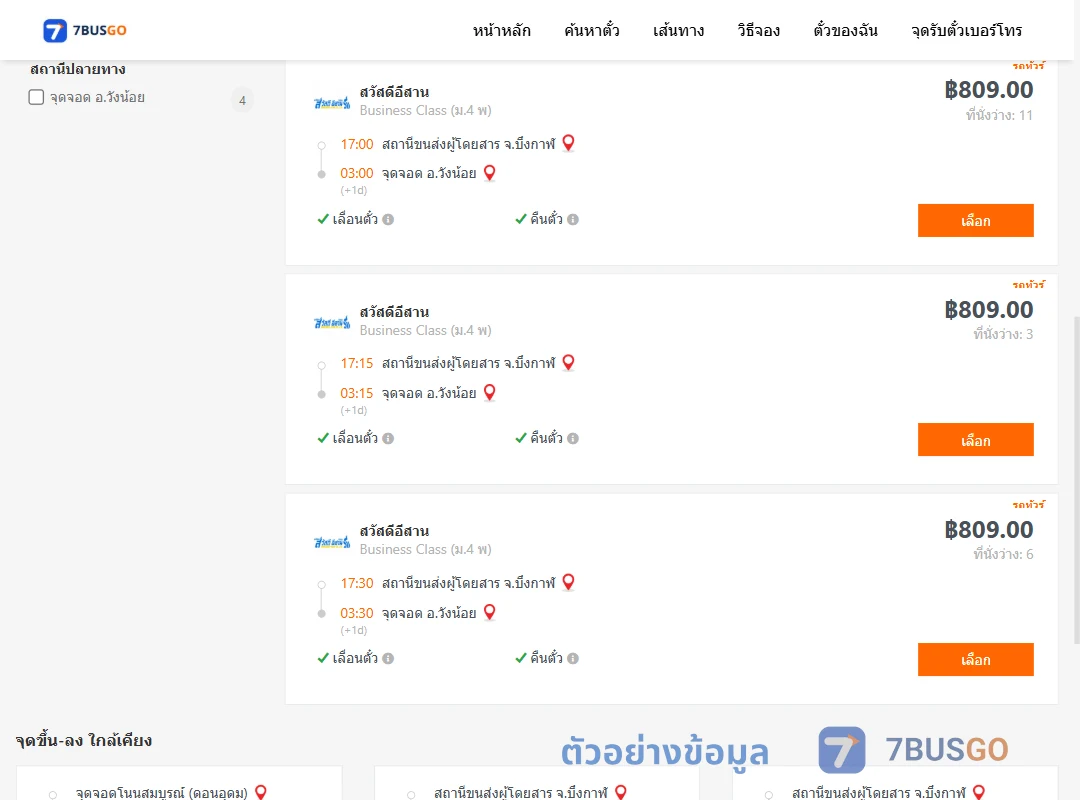Click operator logo on 17:15 trip card
Image resolution: width=1080 pixels, height=800 pixels.
pyautogui.click(x=332, y=322)
